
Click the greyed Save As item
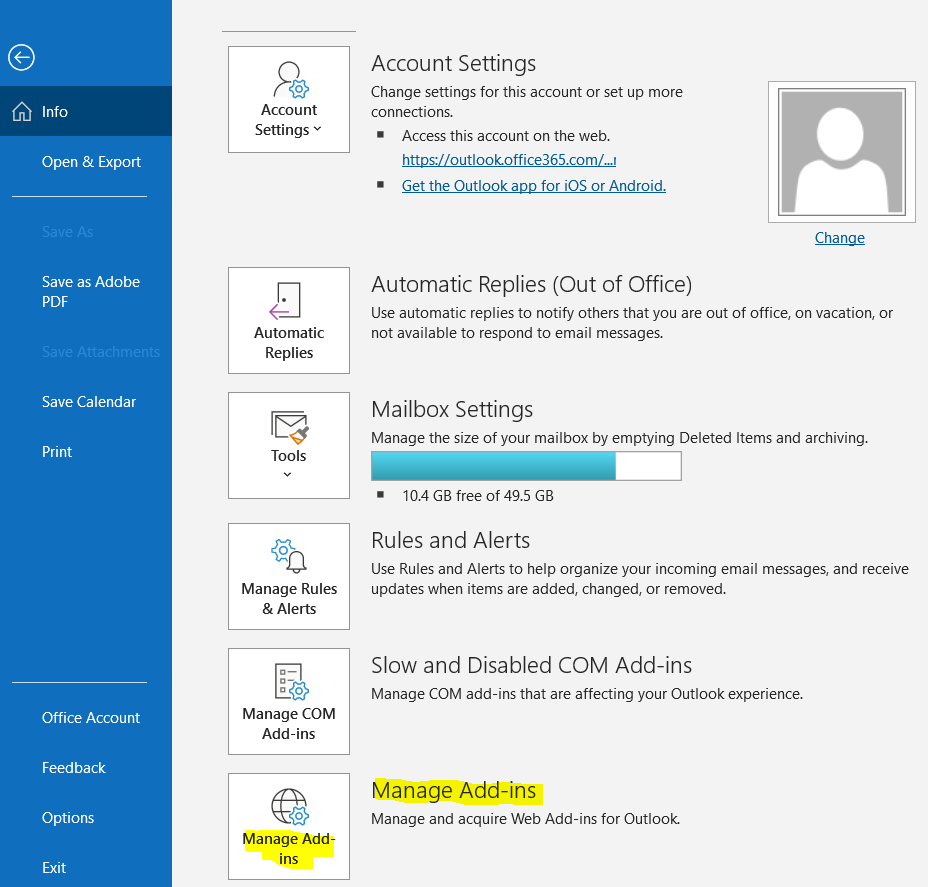coord(67,232)
